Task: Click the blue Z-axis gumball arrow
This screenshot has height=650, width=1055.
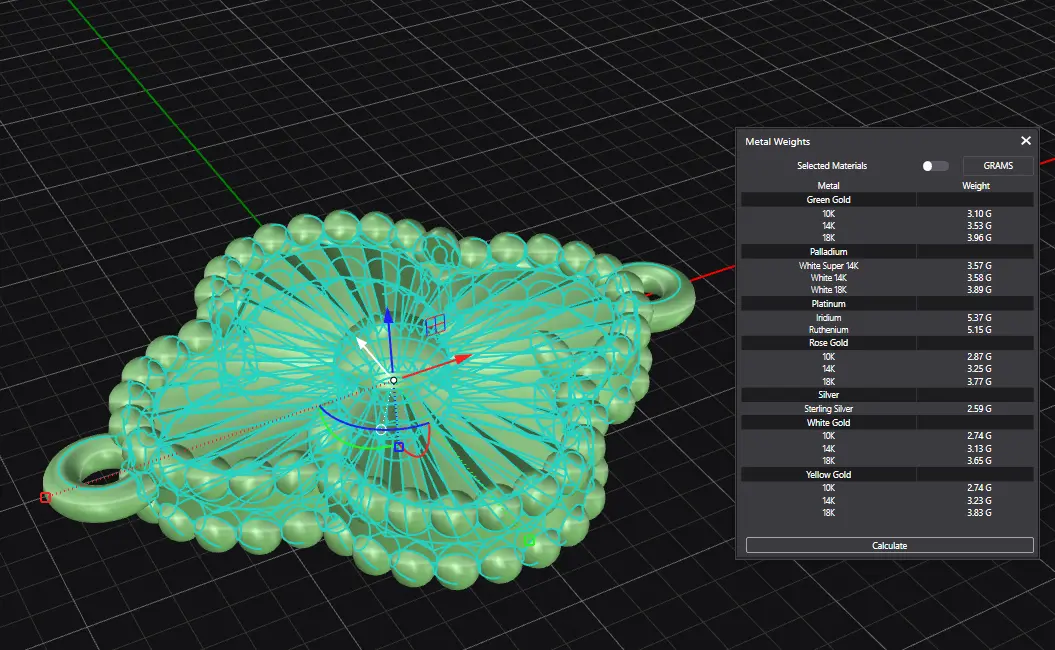Action: pyautogui.click(x=389, y=319)
